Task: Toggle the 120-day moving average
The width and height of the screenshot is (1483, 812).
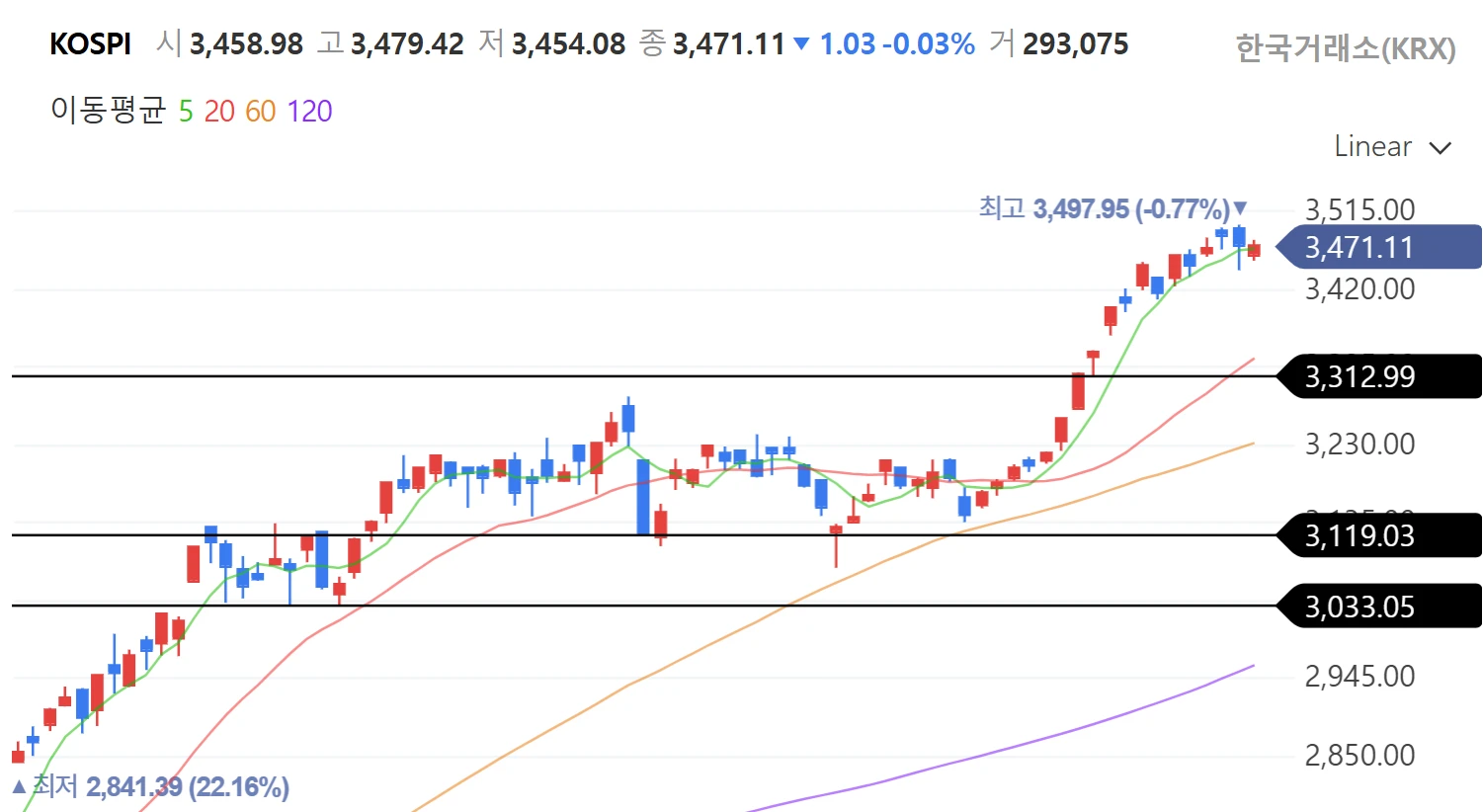Action: 309,112
